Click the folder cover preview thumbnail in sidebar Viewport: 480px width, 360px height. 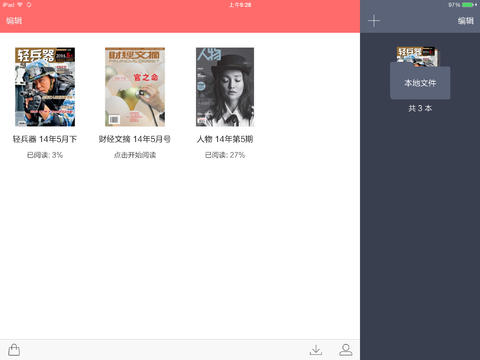(417, 57)
